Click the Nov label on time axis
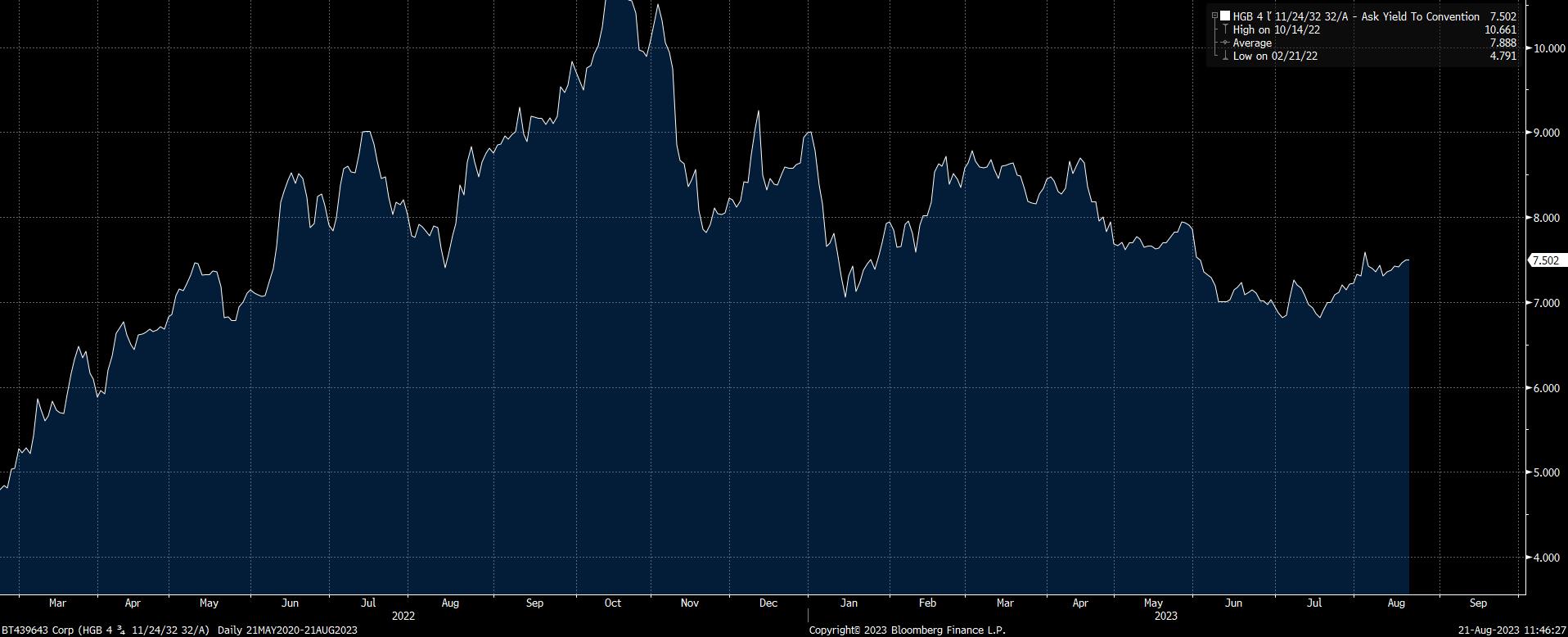Image resolution: width=1568 pixels, height=637 pixels. 690,603
